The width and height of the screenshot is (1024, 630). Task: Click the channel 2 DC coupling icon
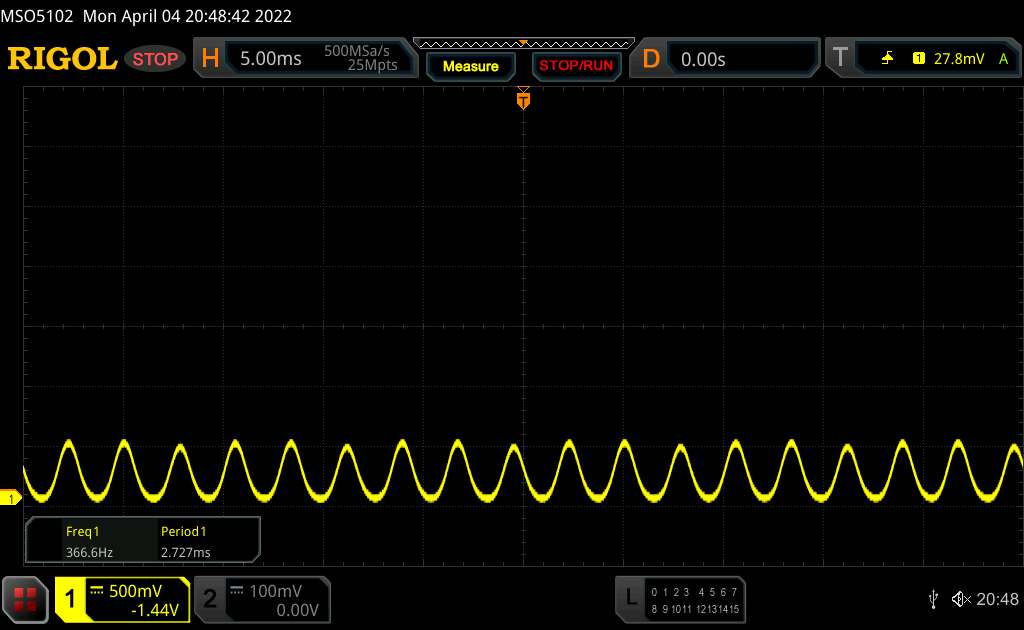(237, 590)
